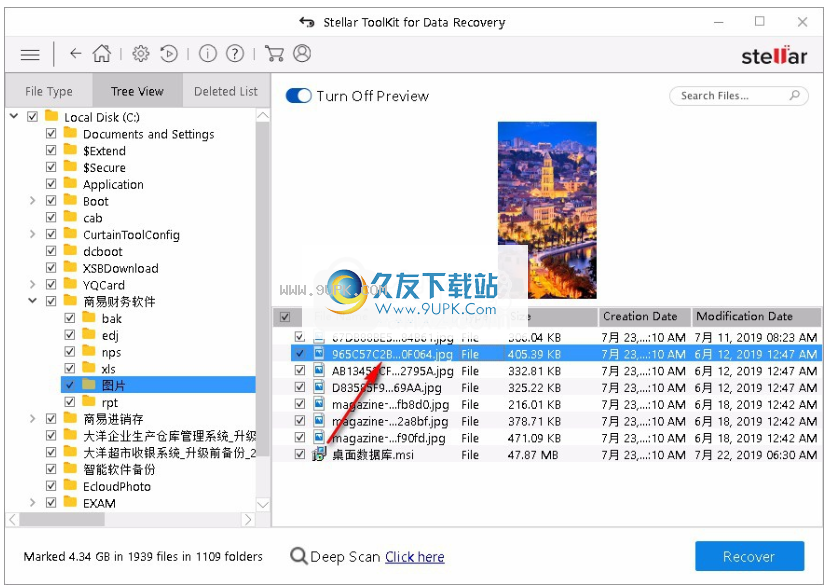Expand the YQCard folder node
This screenshot has width=831, height=585.
point(32,285)
